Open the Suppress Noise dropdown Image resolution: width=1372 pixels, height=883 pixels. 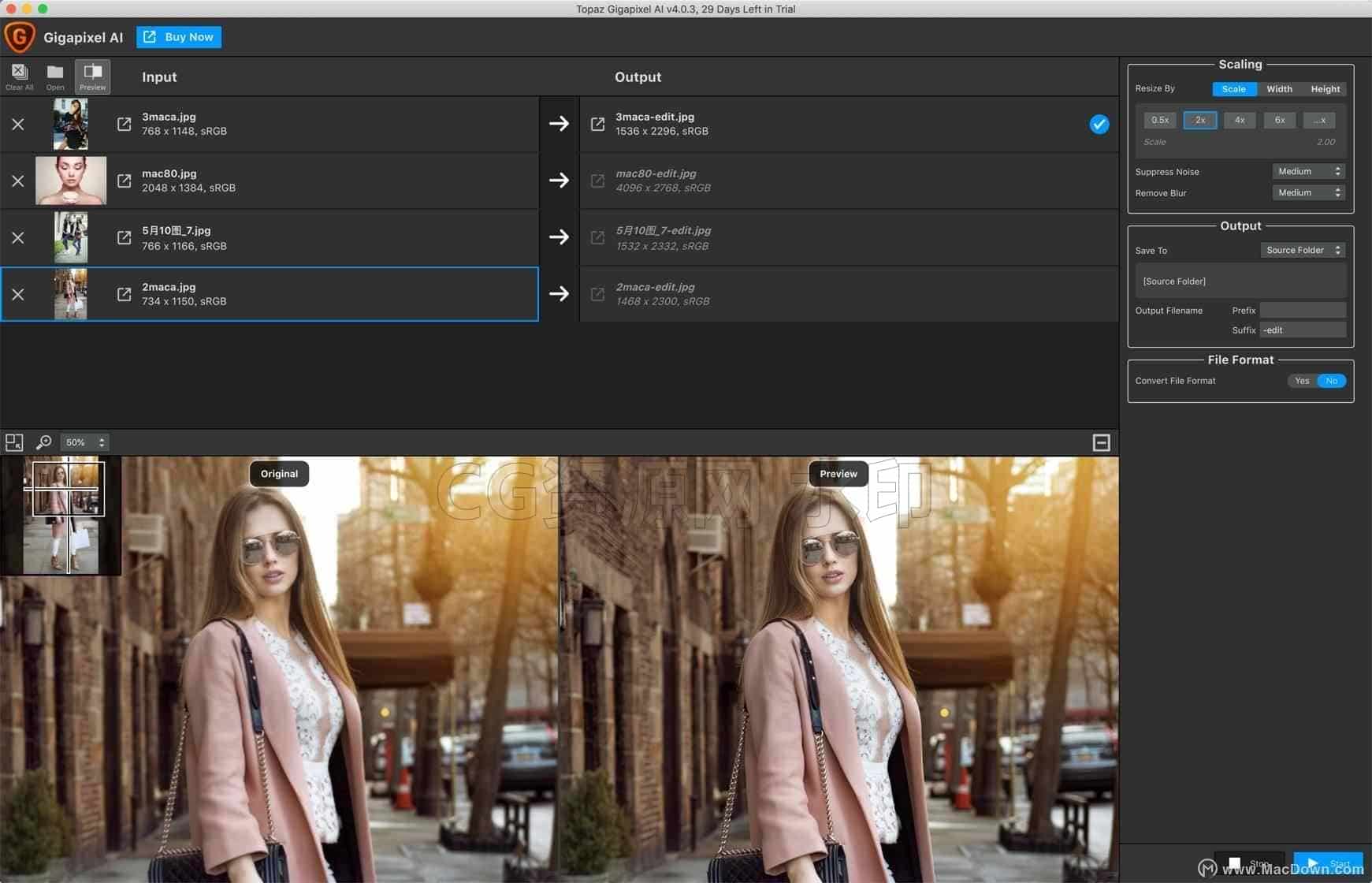[1309, 171]
